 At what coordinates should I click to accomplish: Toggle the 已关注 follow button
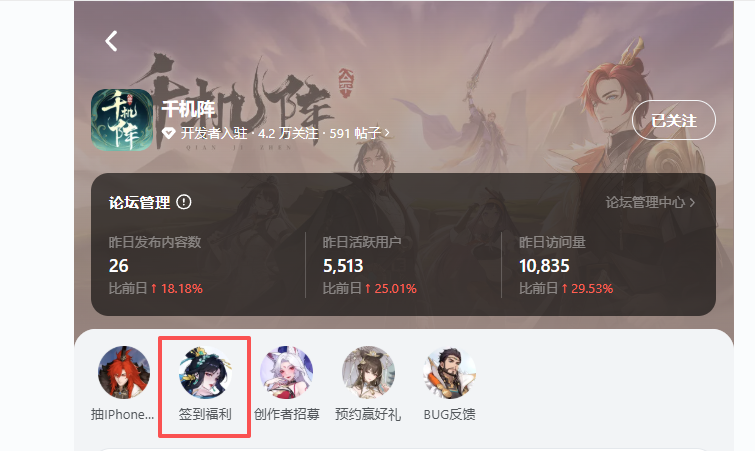tap(674, 120)
